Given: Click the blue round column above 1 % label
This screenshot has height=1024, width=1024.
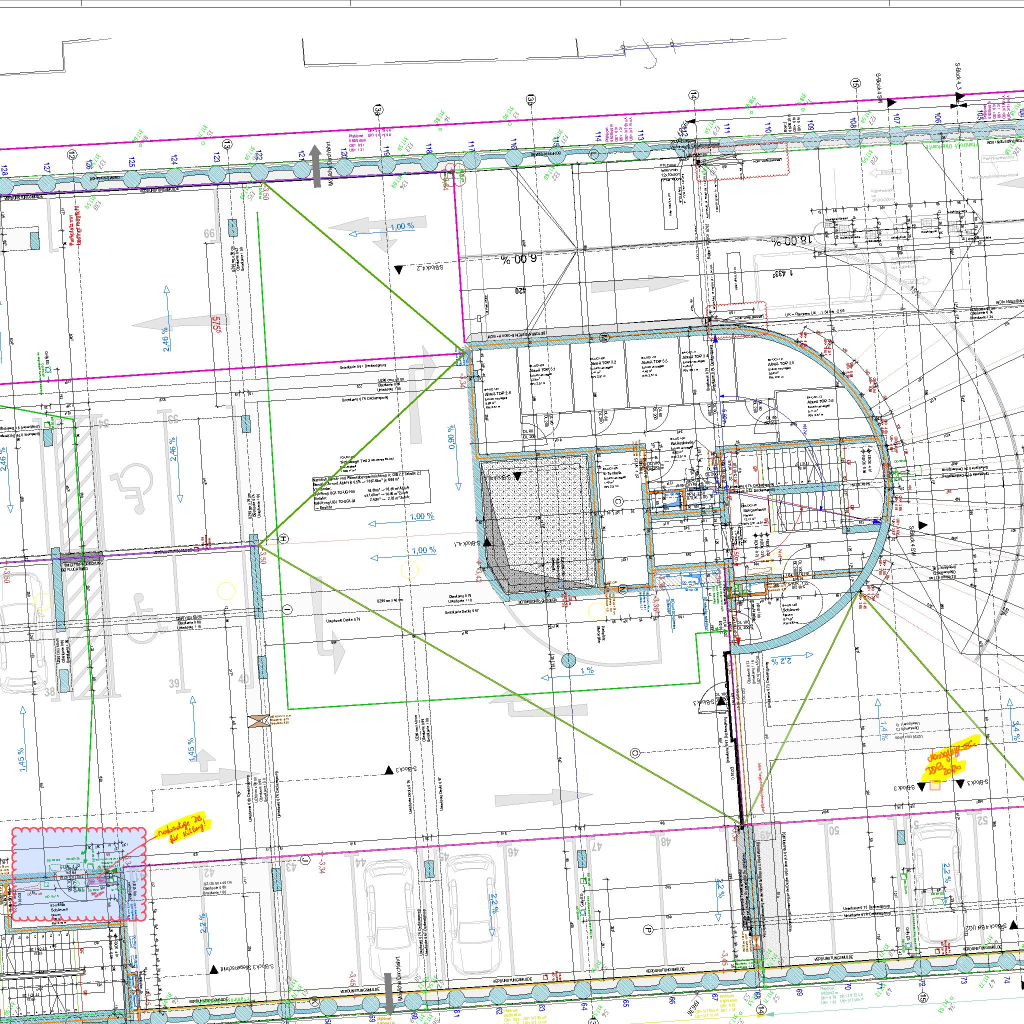Looking at the screenshot, I should pos(569,660).
